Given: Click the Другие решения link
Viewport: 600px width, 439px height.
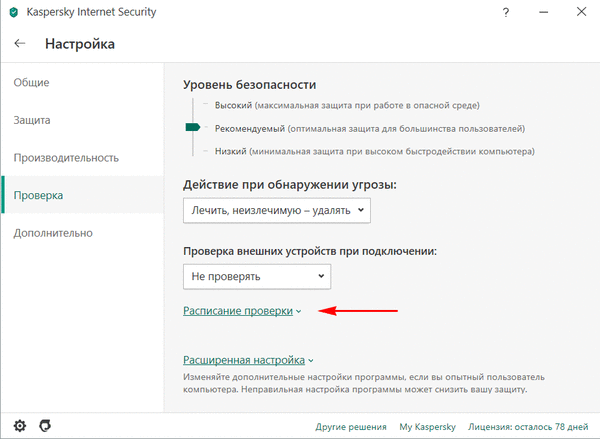Looking at the screenshot, I should point(351,425).
